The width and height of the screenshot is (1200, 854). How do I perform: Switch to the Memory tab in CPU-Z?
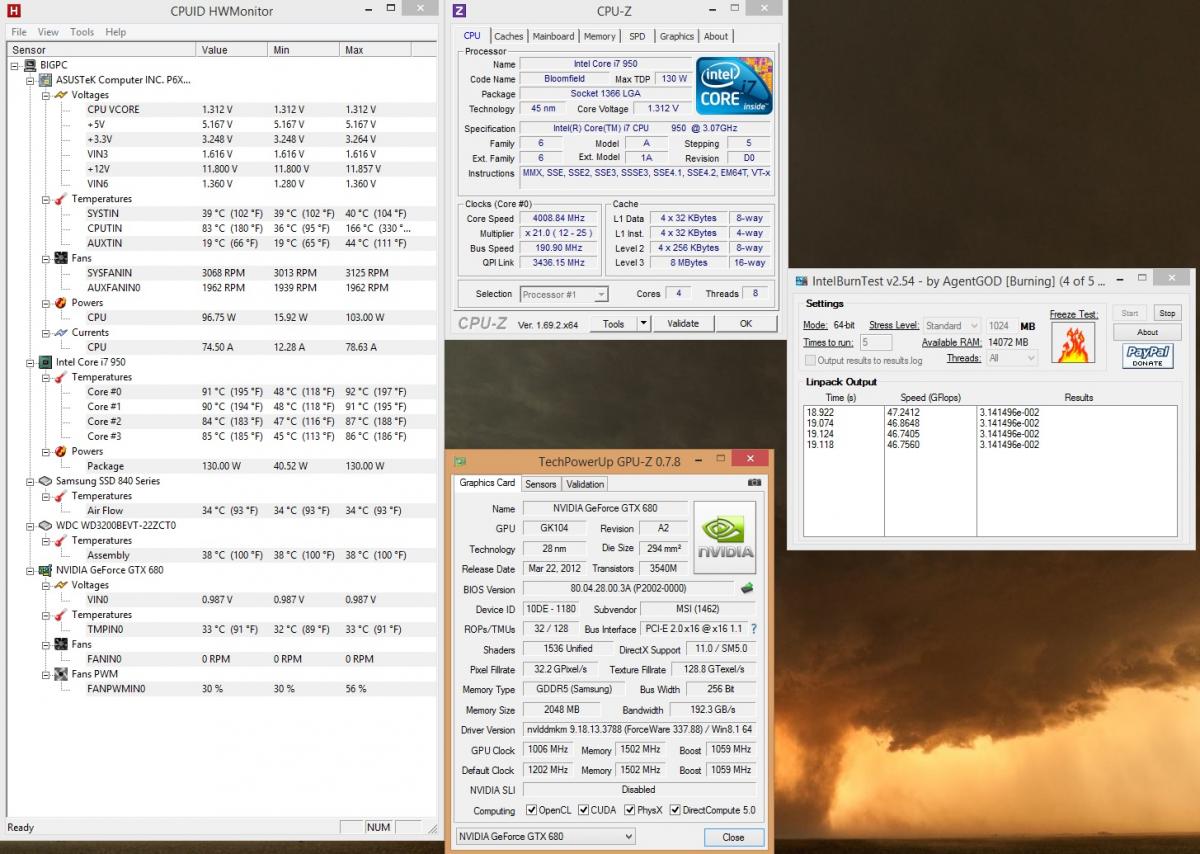coord(600,36)
